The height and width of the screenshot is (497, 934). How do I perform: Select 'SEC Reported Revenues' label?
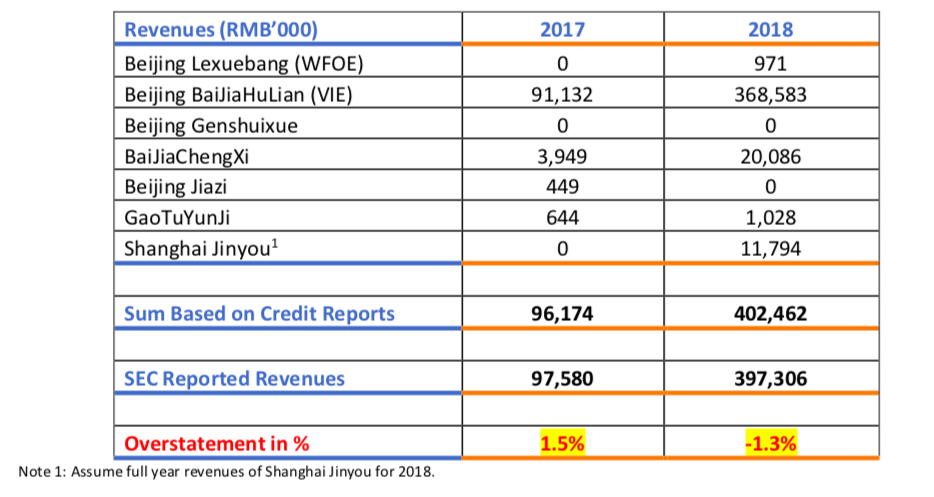[x=234, y=378]
